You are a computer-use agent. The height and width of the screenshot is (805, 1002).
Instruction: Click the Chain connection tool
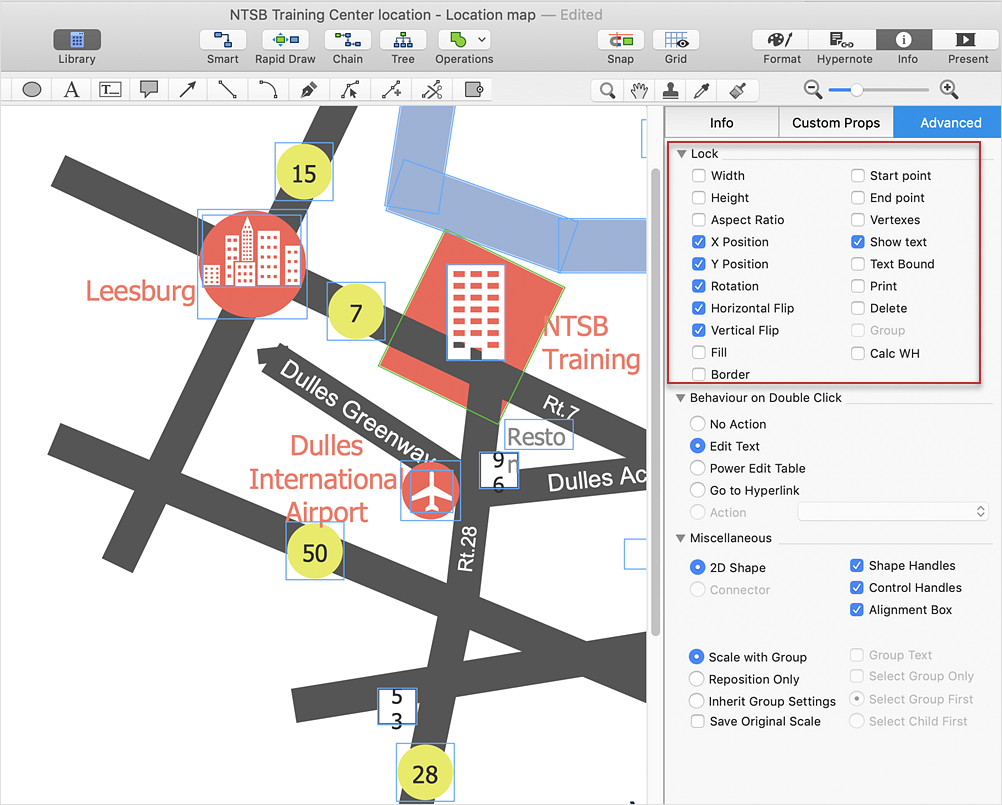coord(347,40)
